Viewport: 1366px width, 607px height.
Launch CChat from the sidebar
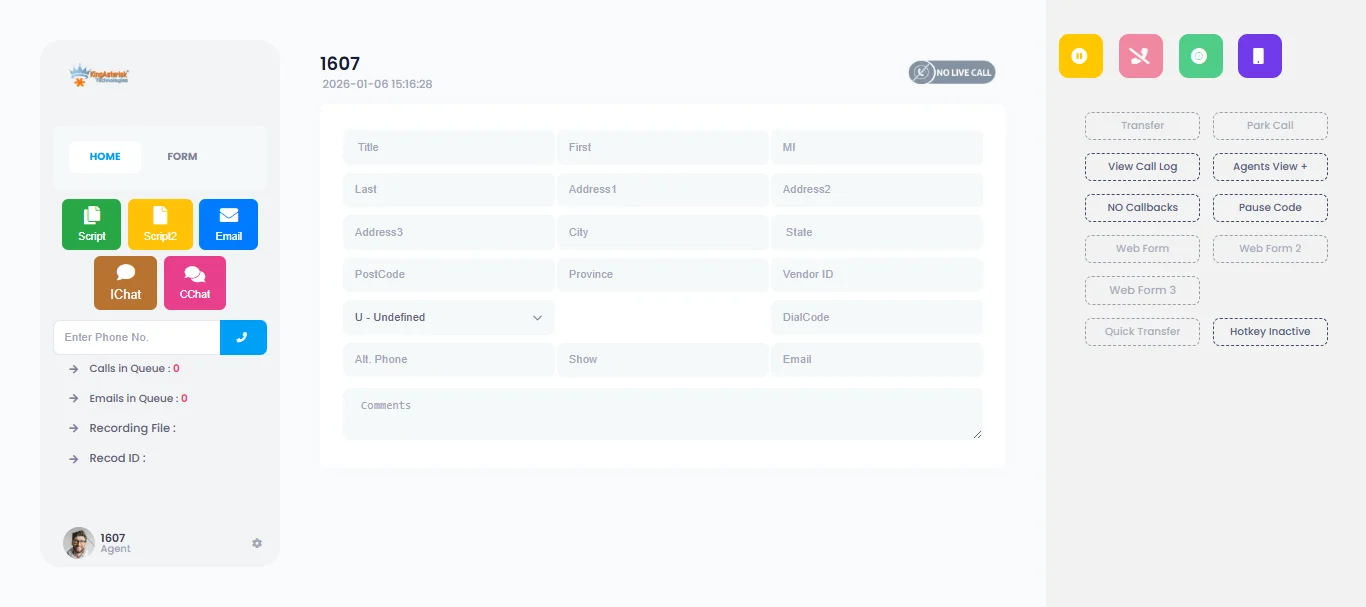pyautogui.click(x=194, y=283)
